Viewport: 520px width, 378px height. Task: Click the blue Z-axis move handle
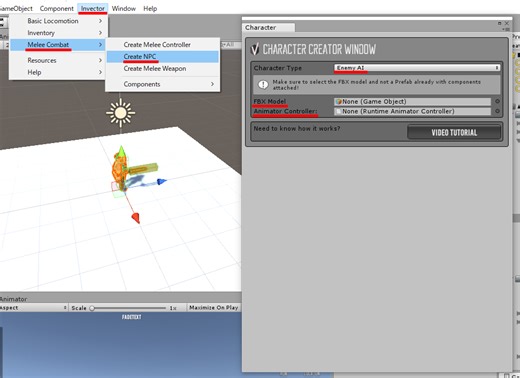pos(161,181)
